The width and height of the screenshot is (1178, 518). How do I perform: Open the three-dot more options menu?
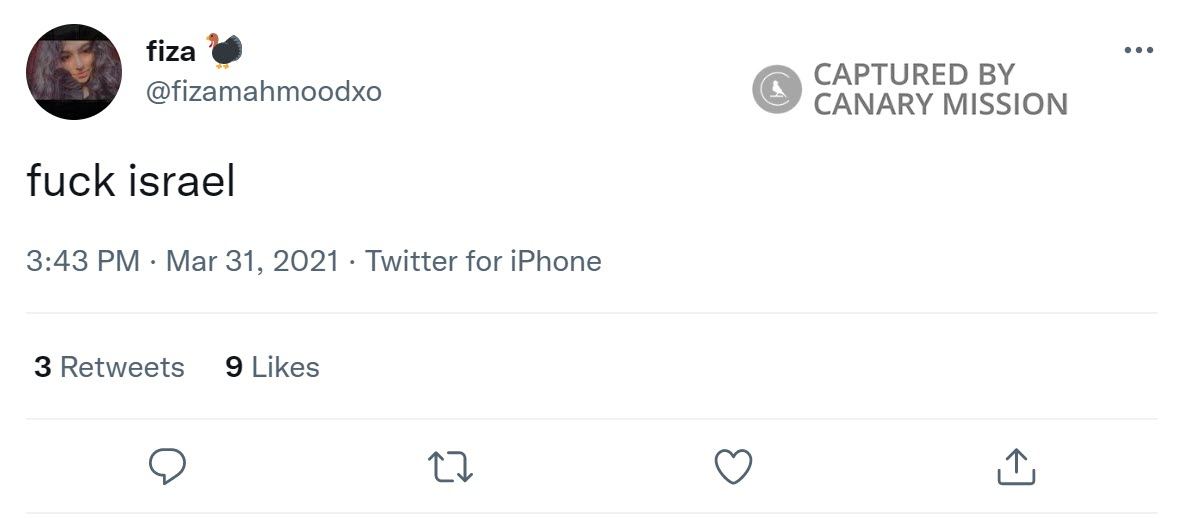pyautogui.click(x=1138, y=51)
